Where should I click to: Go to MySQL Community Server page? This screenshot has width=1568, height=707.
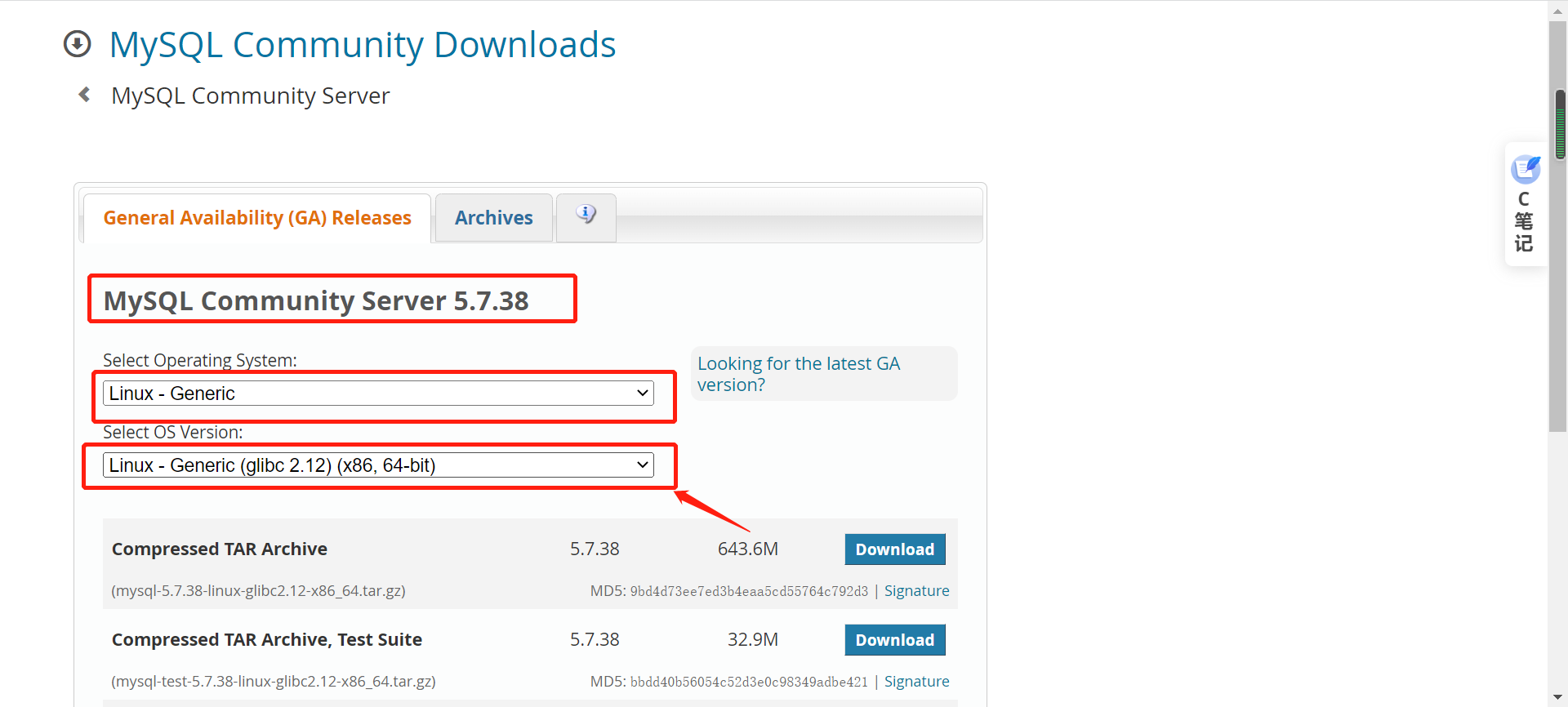pos(250,96)
